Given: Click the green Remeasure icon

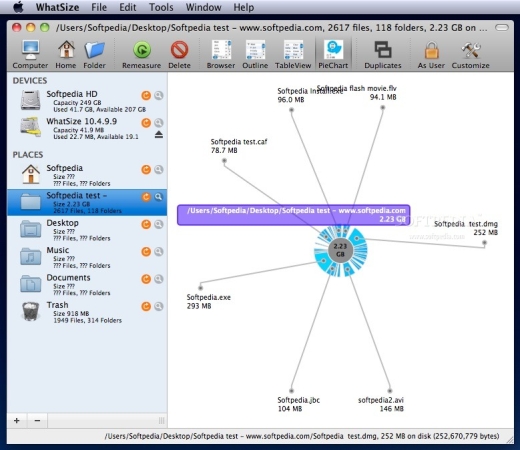Looking at the screenshot, I should 142,50.
